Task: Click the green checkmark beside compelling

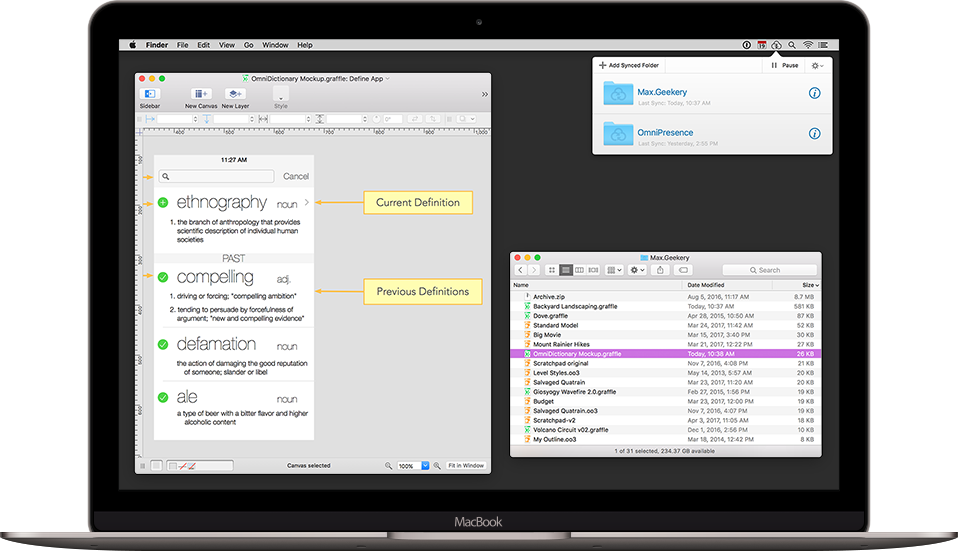Action: click(x=163, y=277)
